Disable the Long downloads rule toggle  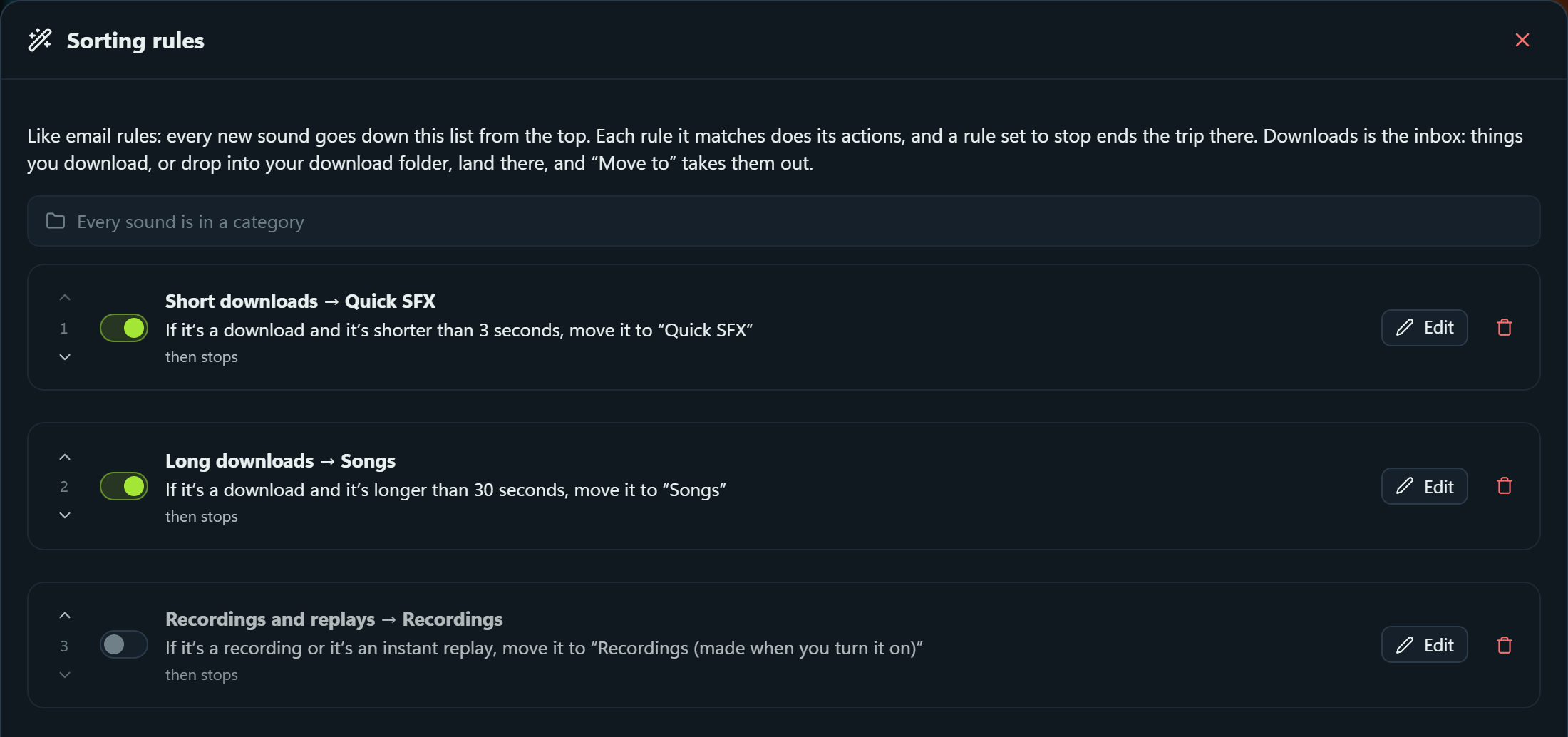pyautogui.click(x=124, y=486)
